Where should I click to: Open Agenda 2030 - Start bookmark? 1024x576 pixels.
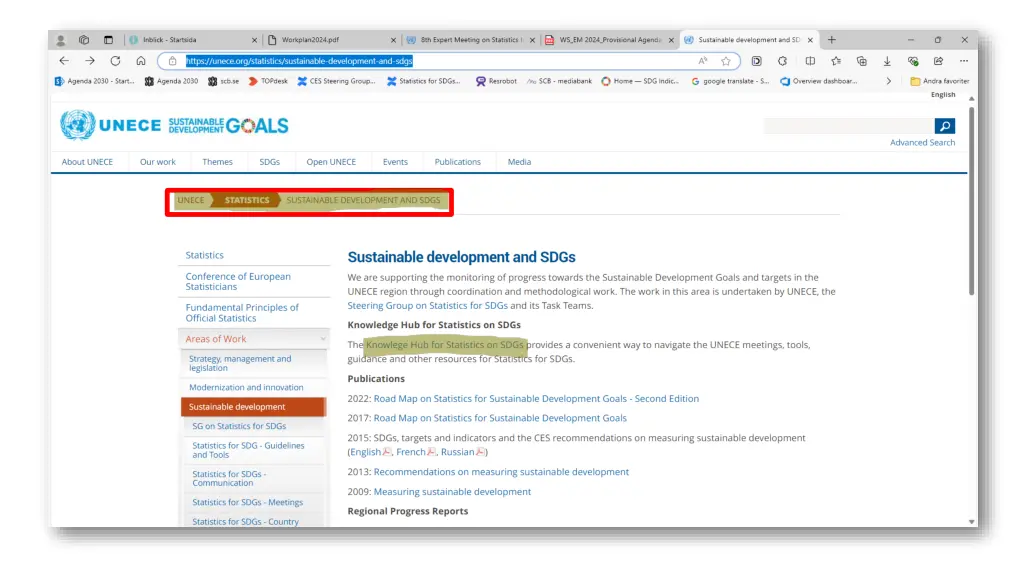(x=95, y=81)
